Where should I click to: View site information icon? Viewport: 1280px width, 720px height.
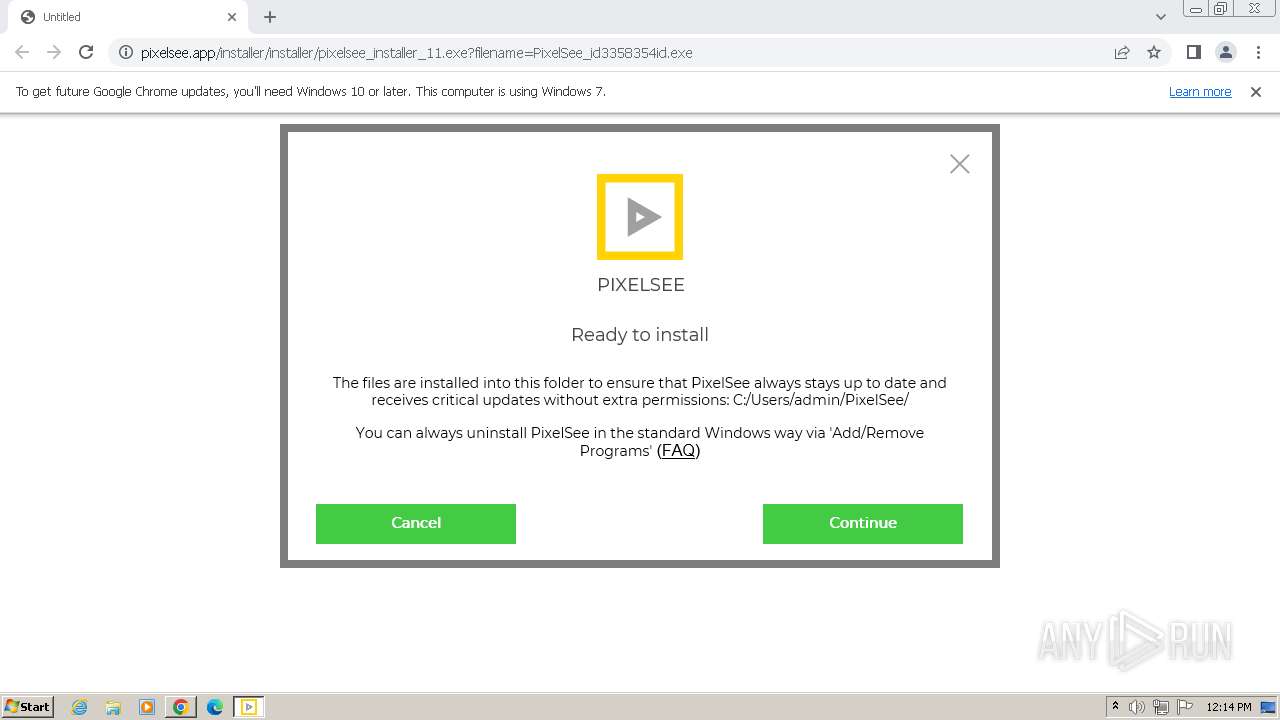[x=125, y=53]
